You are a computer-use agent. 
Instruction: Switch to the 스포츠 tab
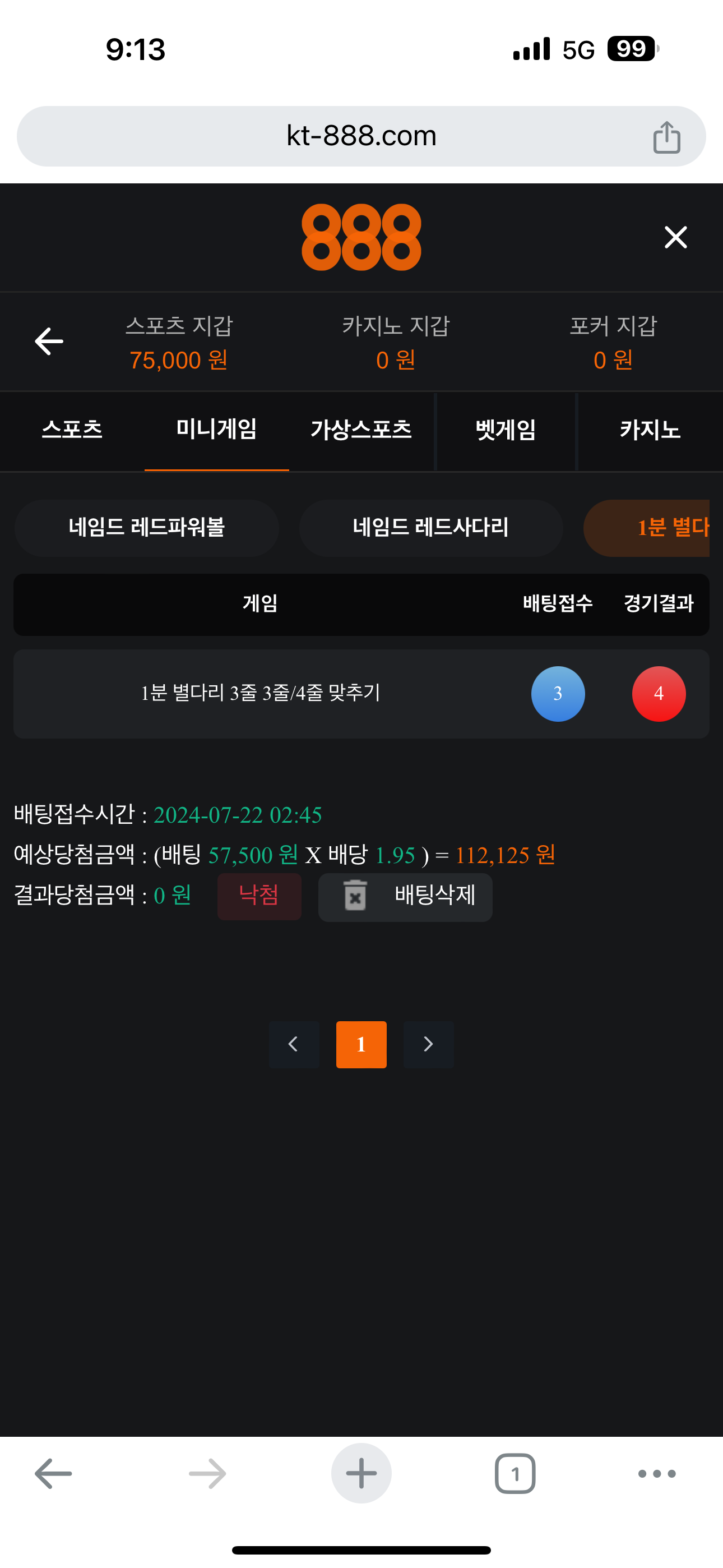(x=72, y=430)
